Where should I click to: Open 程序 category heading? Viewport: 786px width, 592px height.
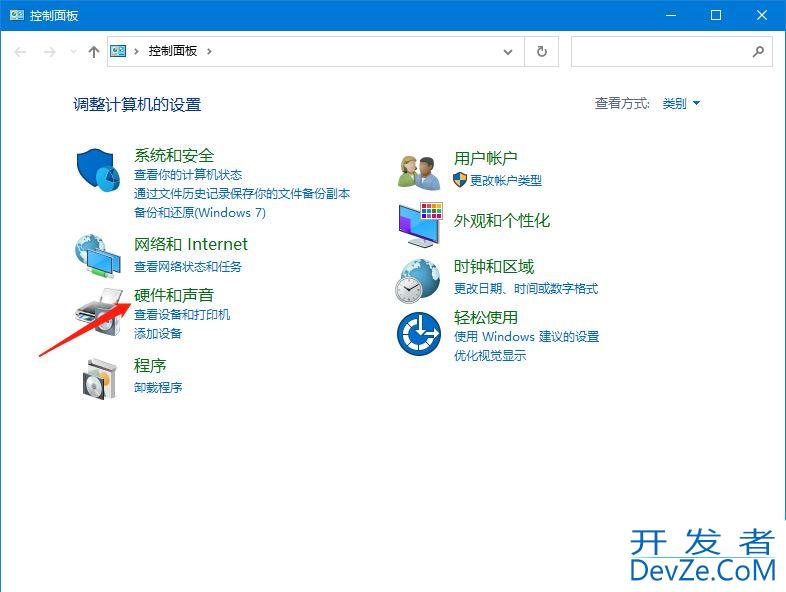point(150,365)
